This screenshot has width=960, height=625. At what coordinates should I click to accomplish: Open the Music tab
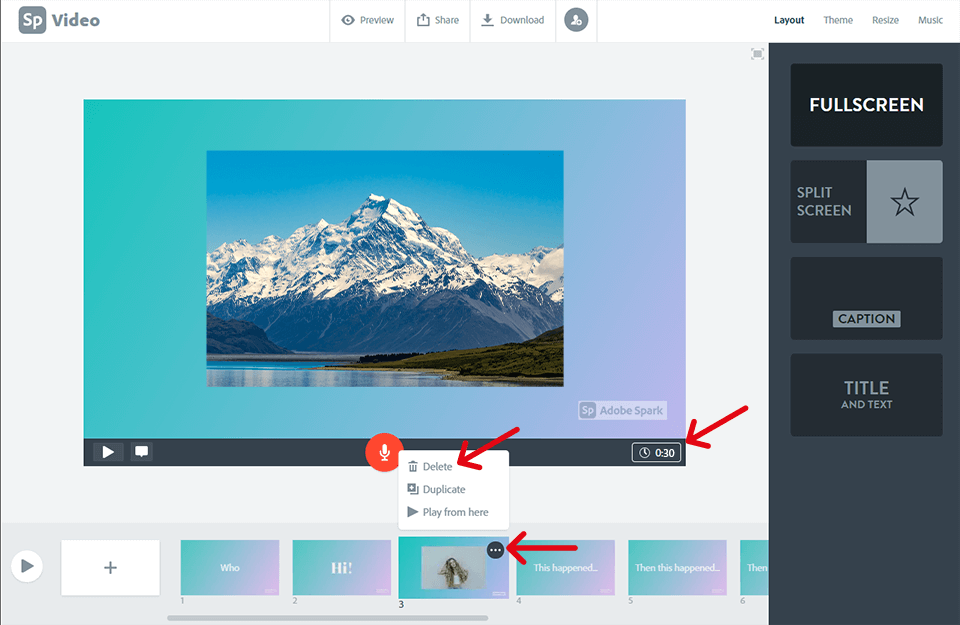click(930, 20)
